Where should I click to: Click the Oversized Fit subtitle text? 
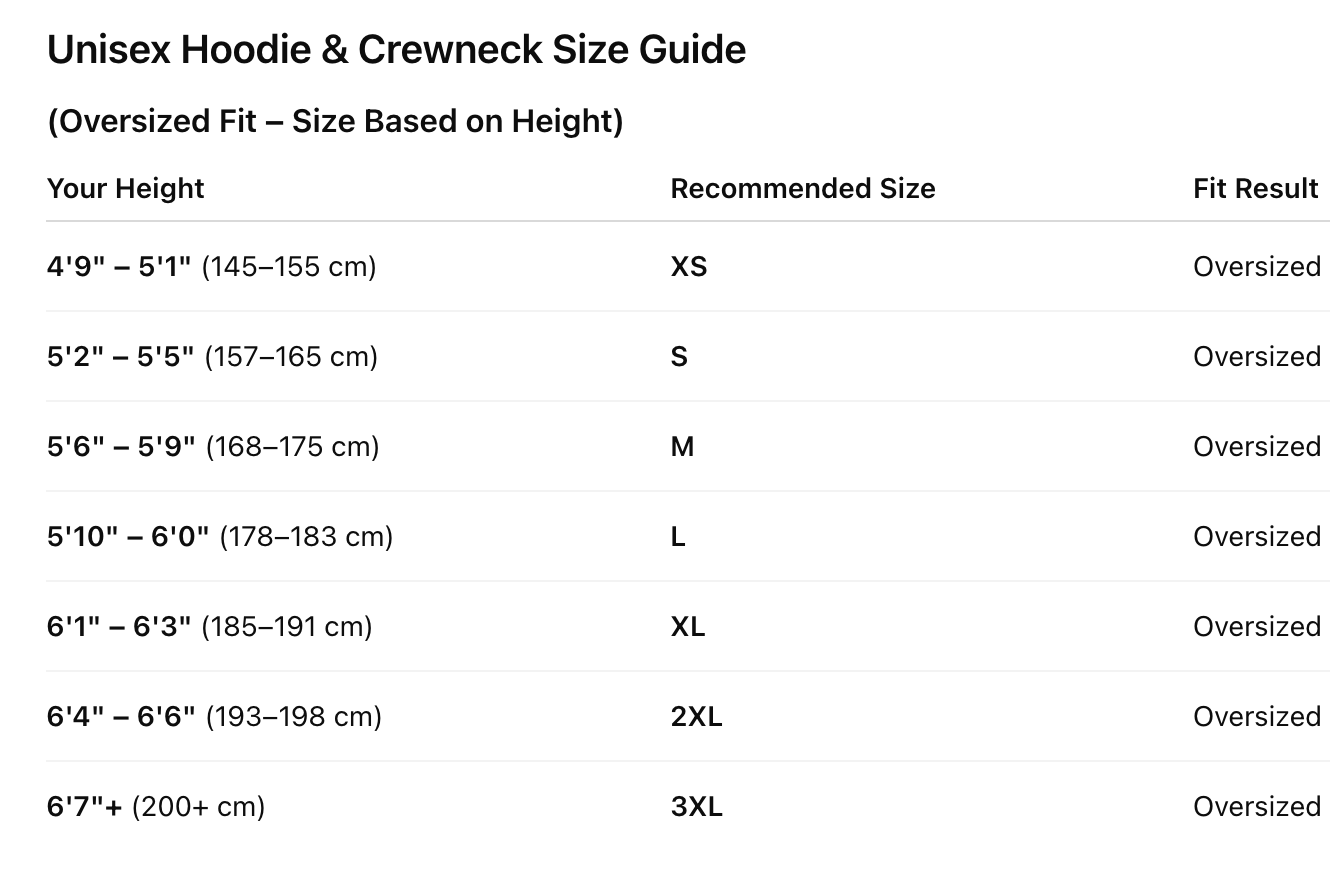click(335, 121)
